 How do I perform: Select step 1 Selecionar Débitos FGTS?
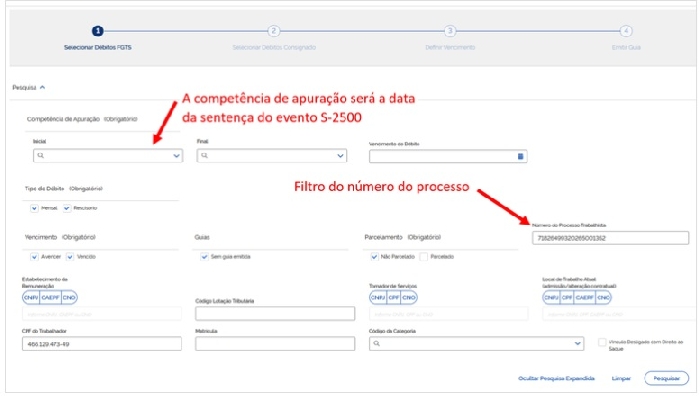[97, 31]
